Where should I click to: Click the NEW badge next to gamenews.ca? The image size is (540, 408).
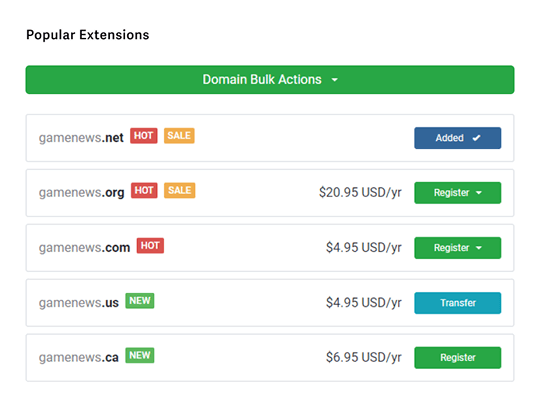(x=139, y=355)
